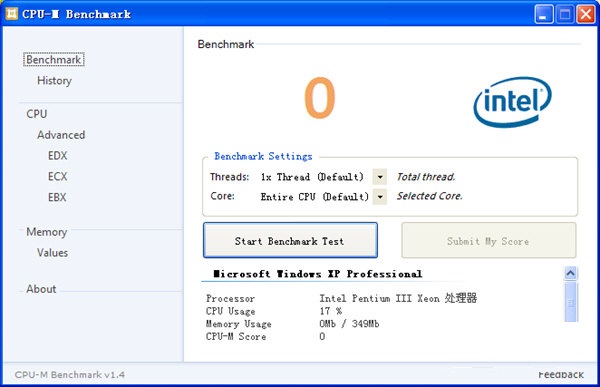Open the Benchmark section in sidebar
Viewport: 600px width, 387px height.
click(54, 60)
